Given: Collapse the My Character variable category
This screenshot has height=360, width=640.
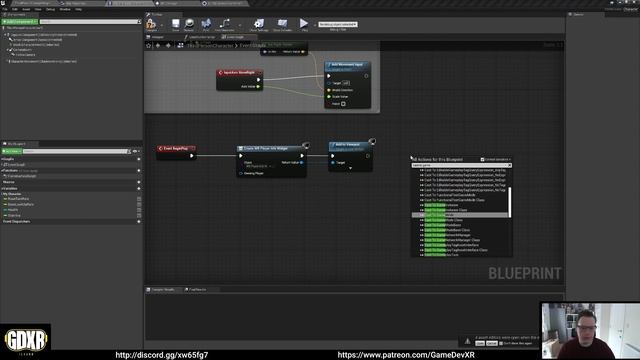Looking at the screenshot, I should pyautogui.click(x=2, y=194).
